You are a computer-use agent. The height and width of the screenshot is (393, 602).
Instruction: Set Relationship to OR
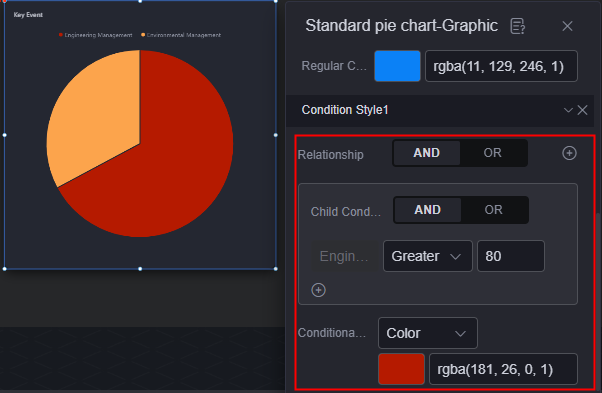[x=493, y=153]
